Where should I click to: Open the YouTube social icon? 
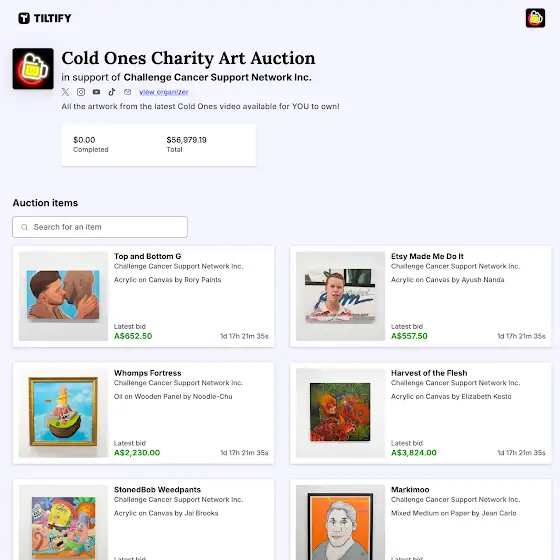pyautogui.click(x=96, y=92)
